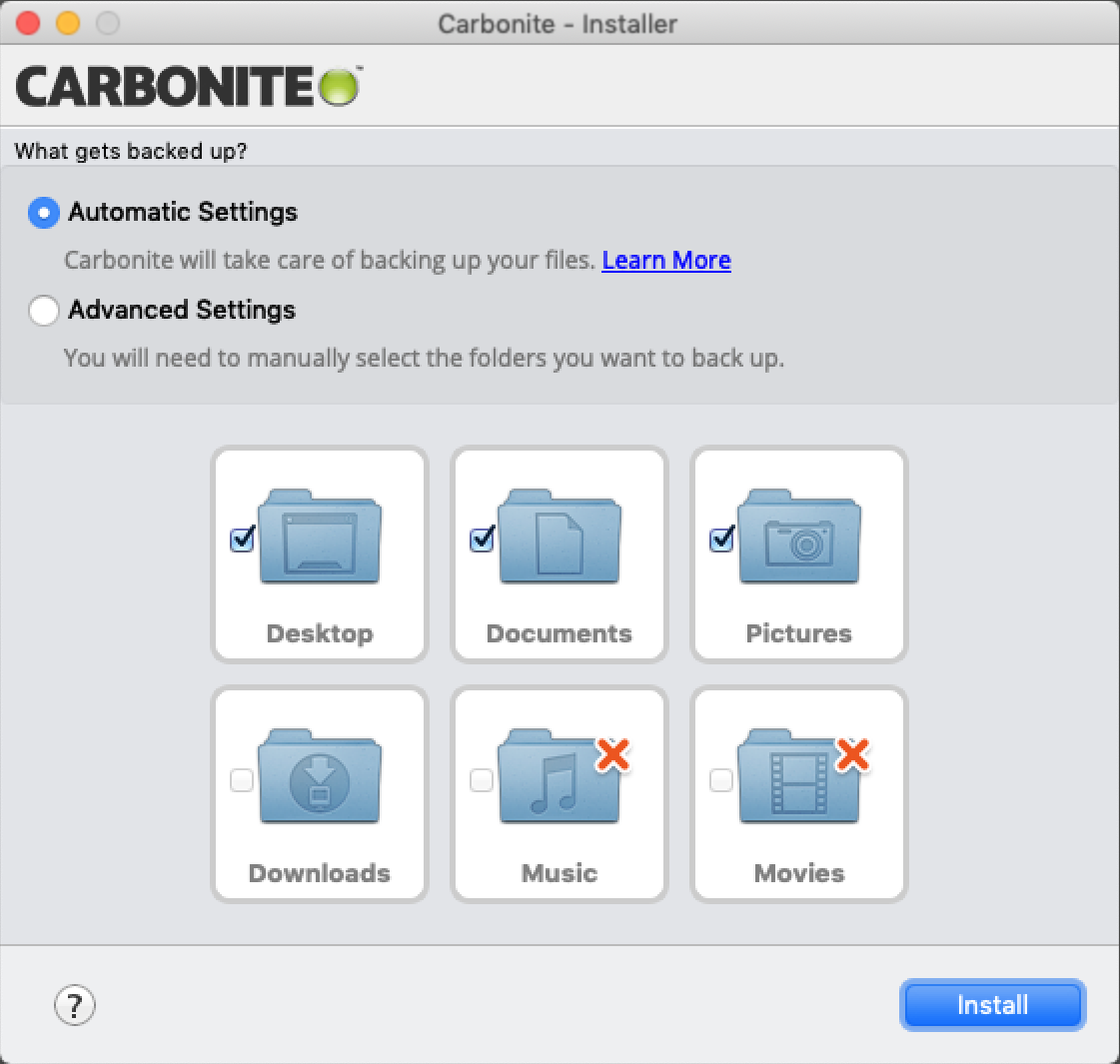Click the Music note folder icon

tap(555, 781)
